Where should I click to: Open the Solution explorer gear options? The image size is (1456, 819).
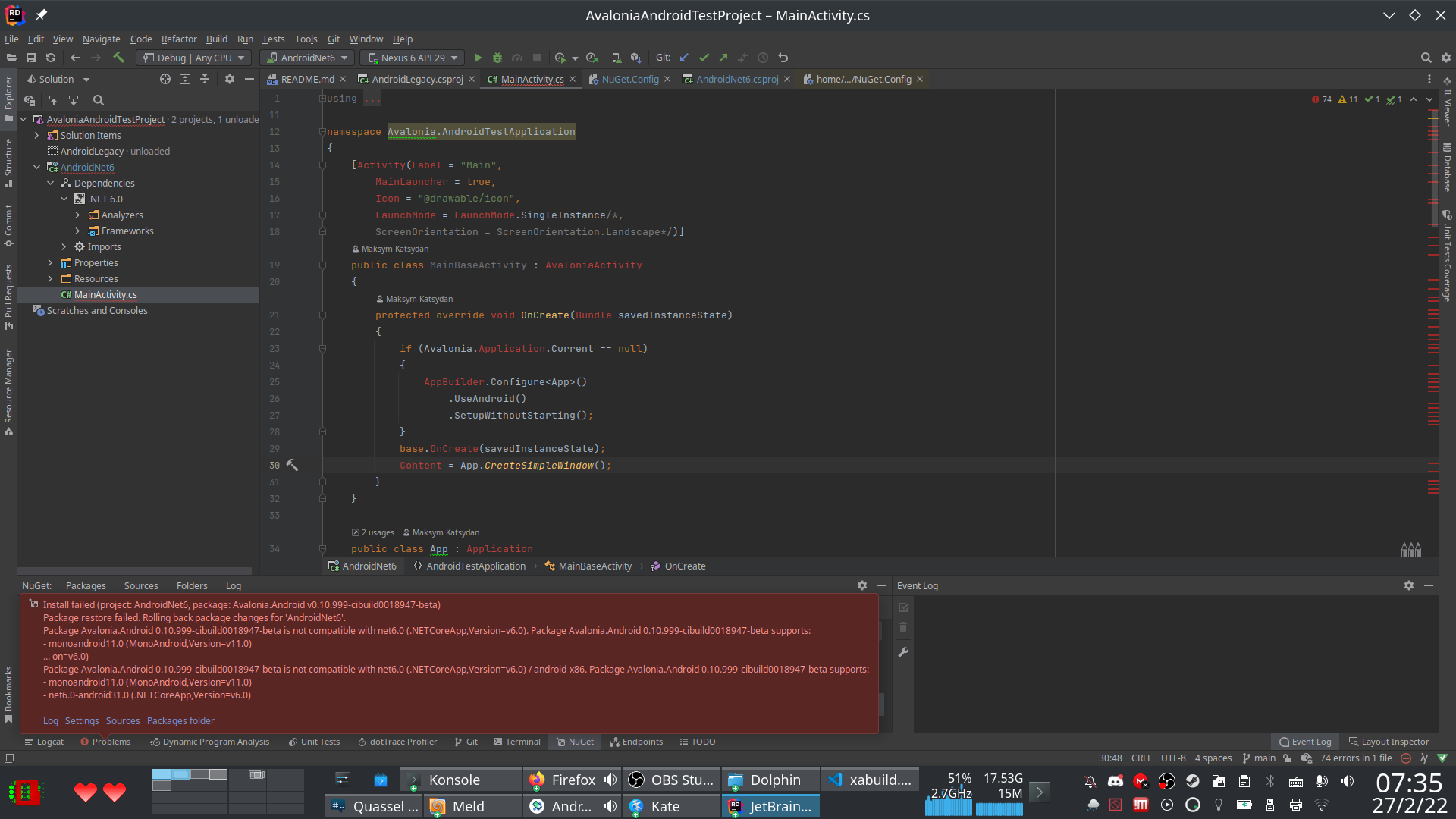tap(230, 79)
